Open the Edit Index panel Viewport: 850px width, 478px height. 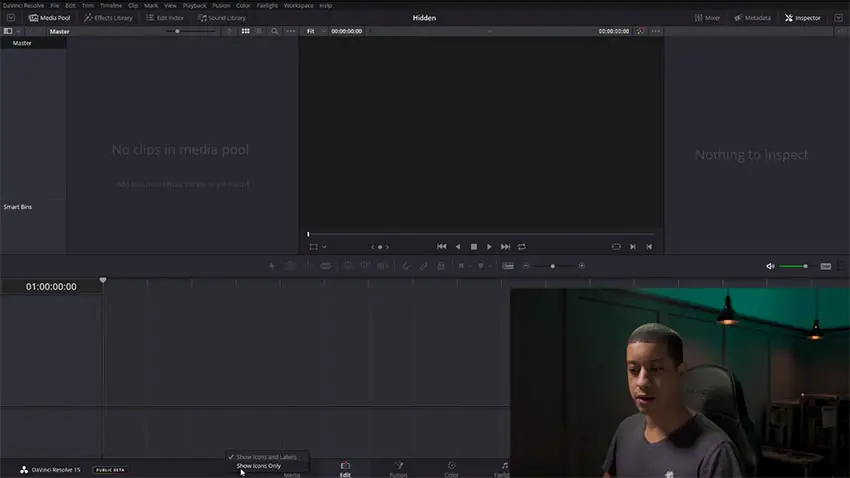pos(165,18)
